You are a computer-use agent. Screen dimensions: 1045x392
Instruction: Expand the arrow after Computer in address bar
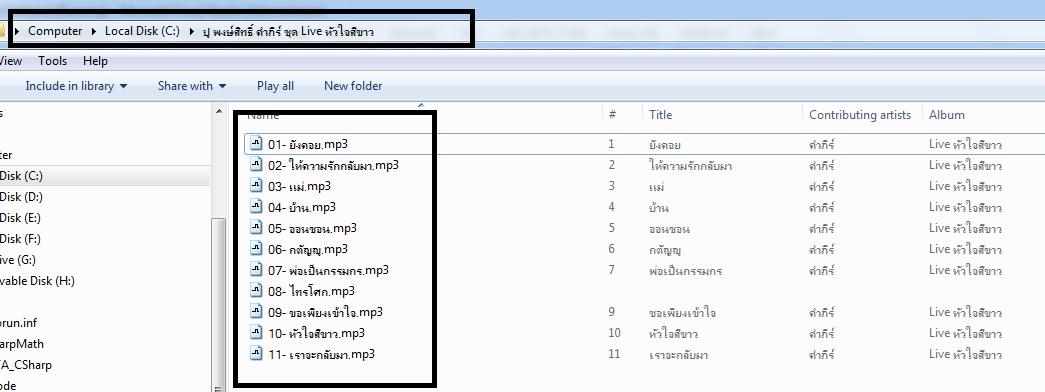(94, 31)
